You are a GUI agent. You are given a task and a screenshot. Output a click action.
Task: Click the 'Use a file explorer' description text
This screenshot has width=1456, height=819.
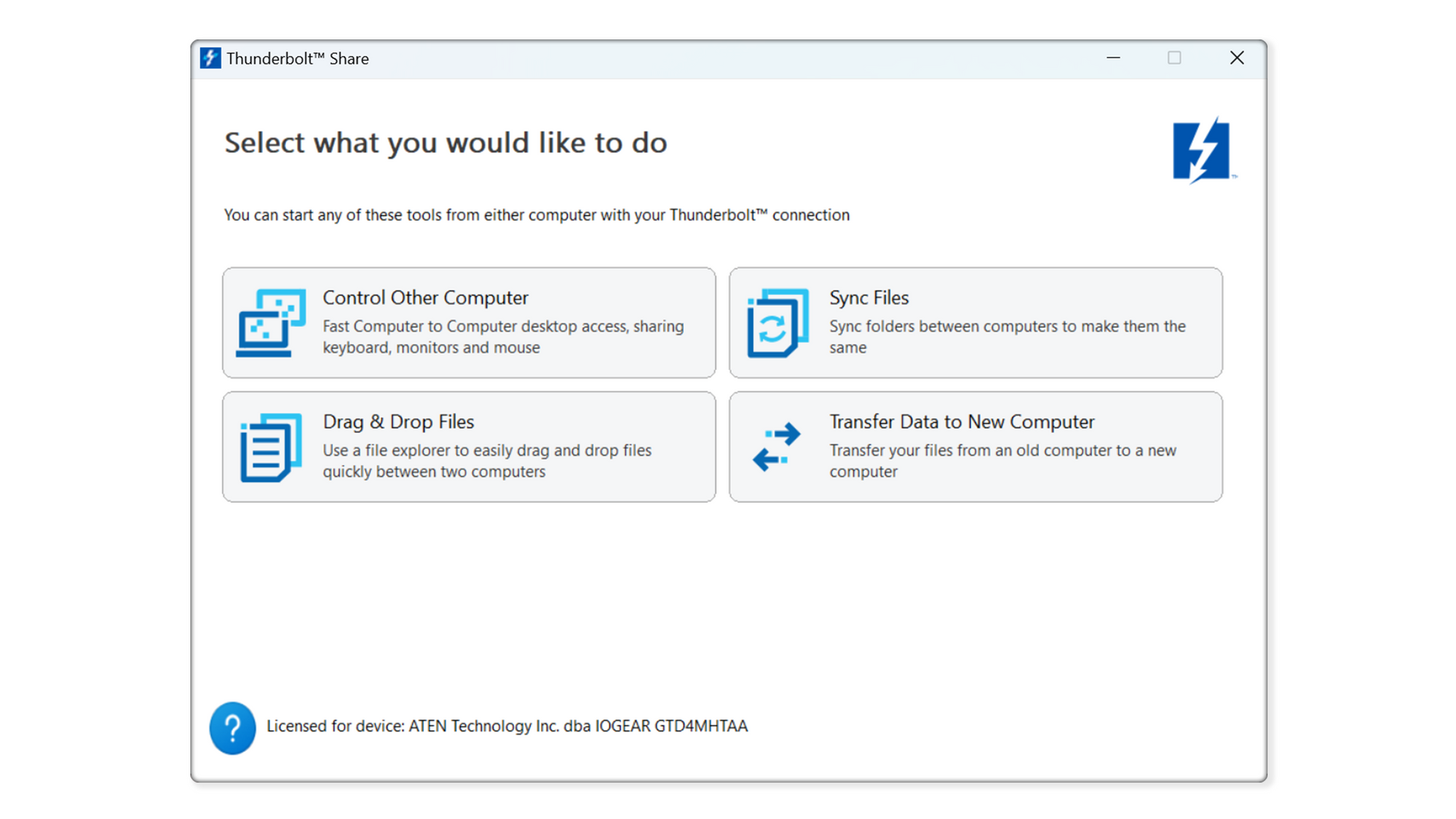point(486,460)
